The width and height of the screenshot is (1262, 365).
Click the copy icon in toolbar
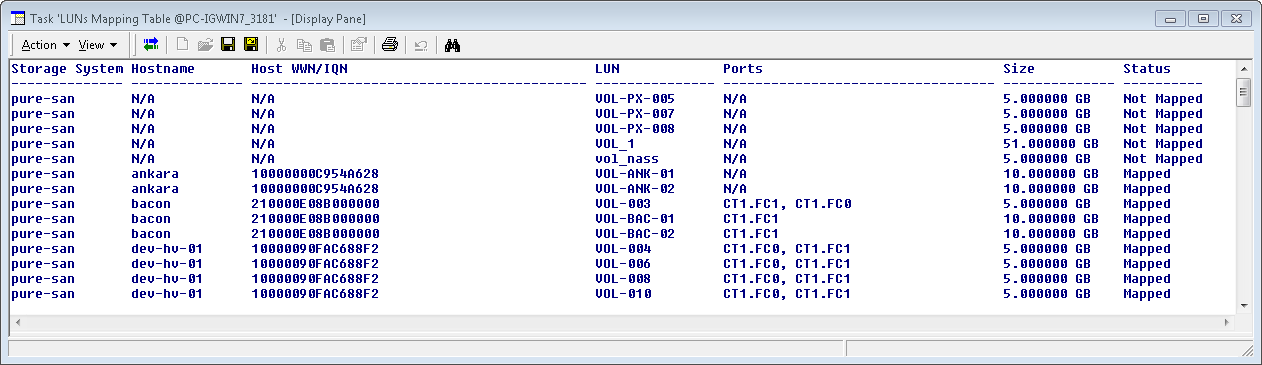click(x=304, y=44)
